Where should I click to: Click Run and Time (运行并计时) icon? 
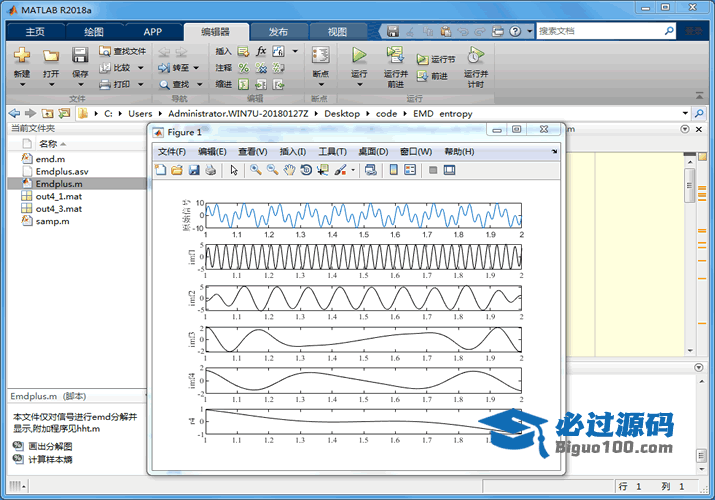pos(476,56)
